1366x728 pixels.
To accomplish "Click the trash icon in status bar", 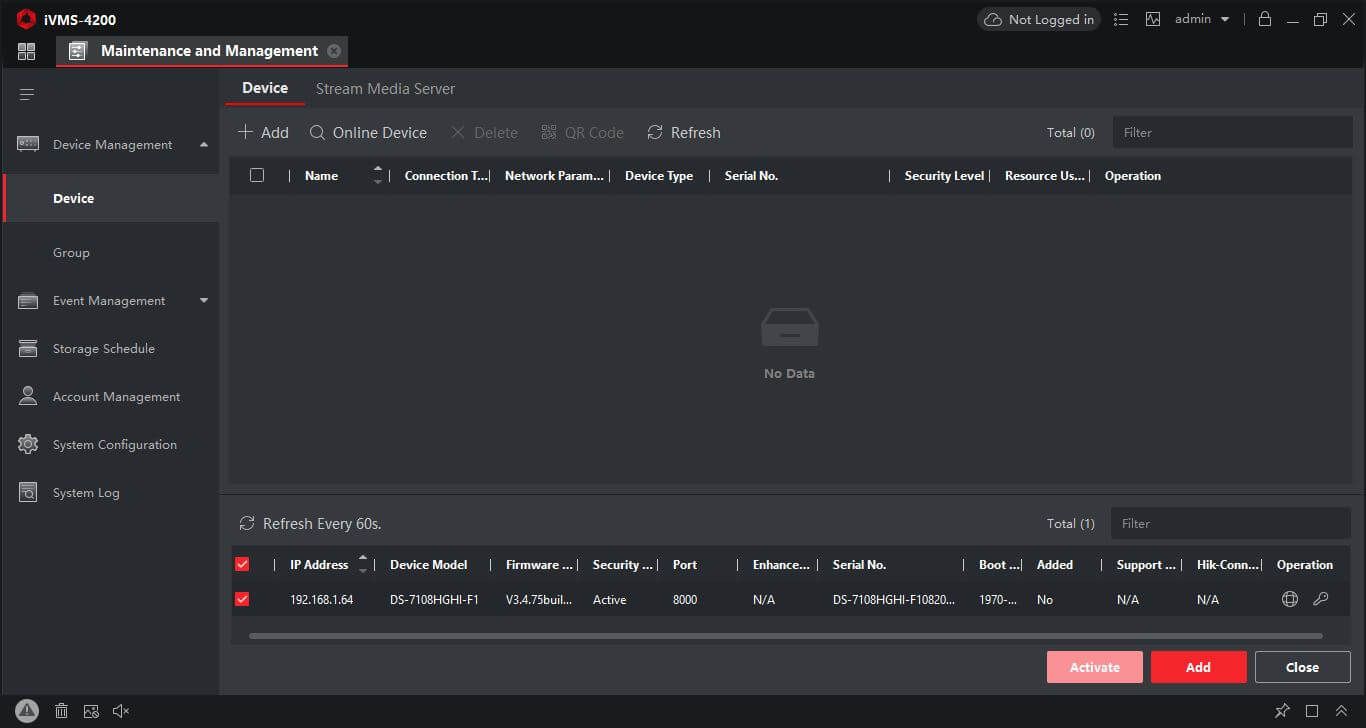I will pos(61,711).
